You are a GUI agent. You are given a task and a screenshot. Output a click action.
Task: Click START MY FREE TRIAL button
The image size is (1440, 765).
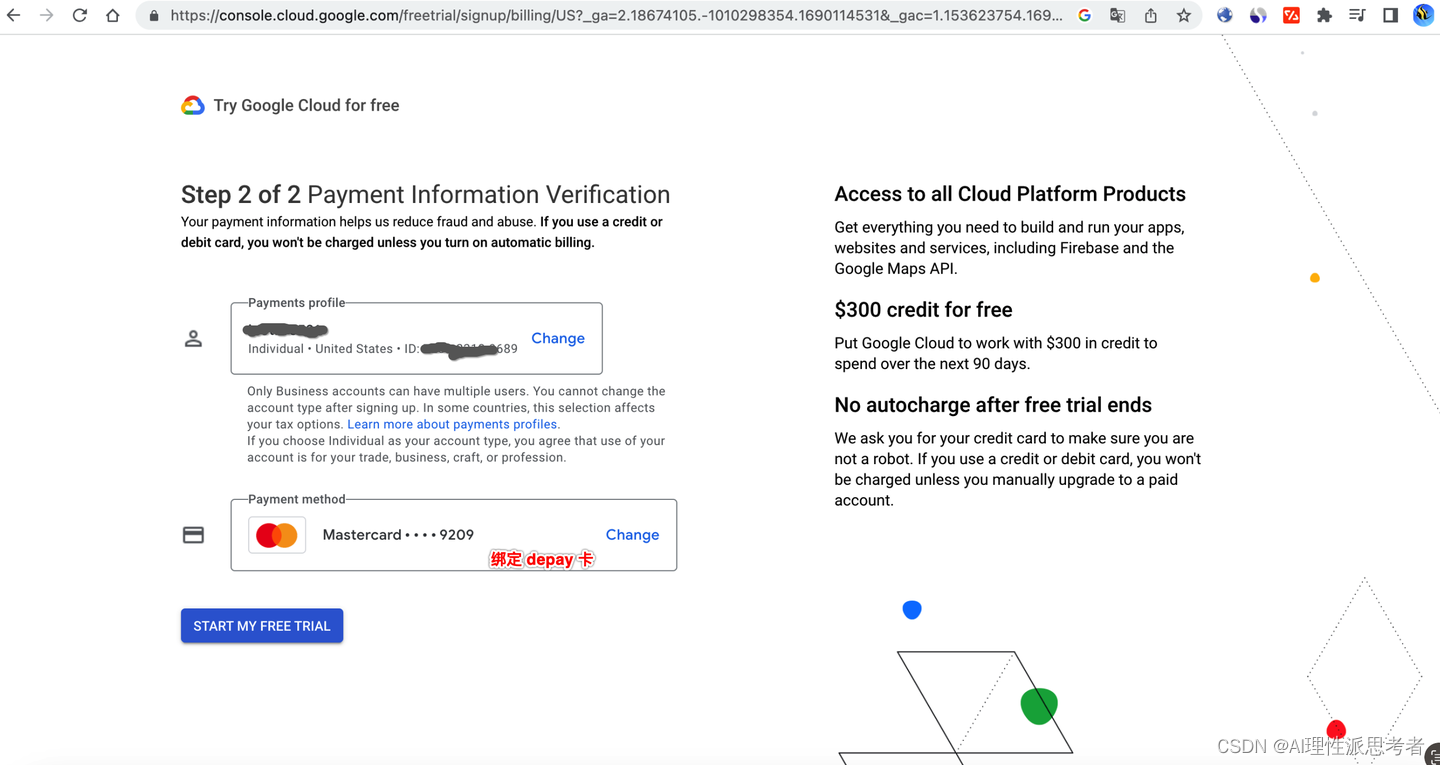[x=262, y=626]
